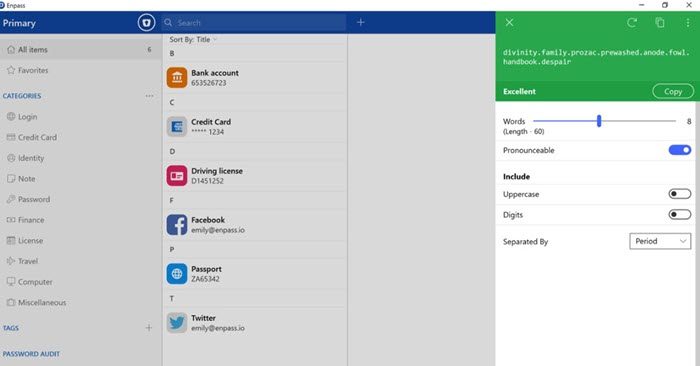Close the password generator panel
The height and width of the screenshot is (366, 700).
pyautogui.click(x=509, y=22)
